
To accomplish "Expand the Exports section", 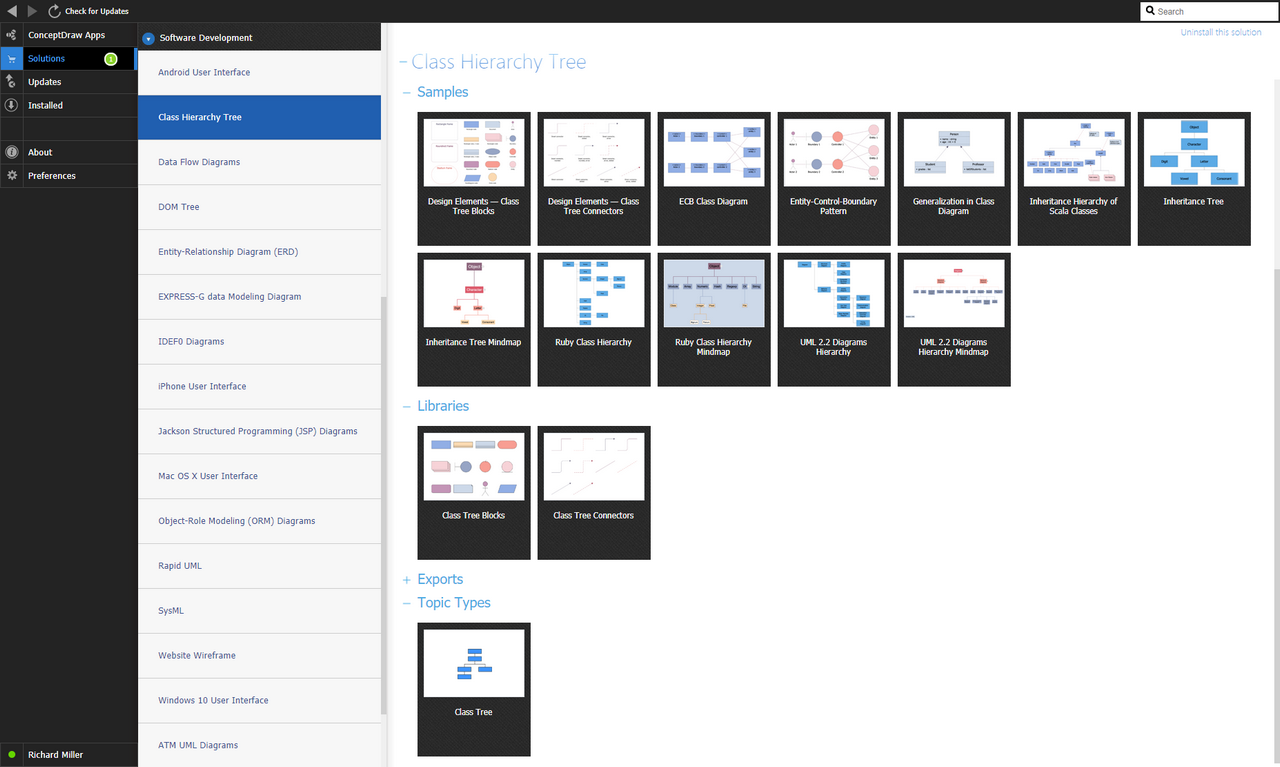I will click(407, 579).
